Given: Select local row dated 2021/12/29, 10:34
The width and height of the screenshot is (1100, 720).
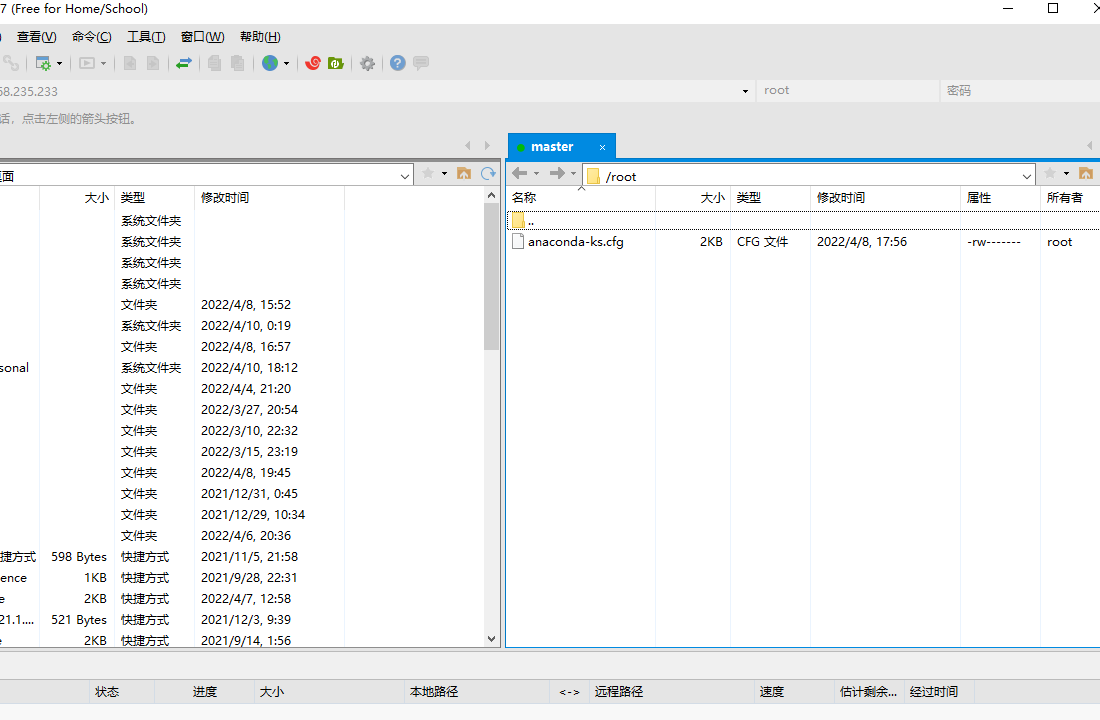Looking at the screenshot, I should coord(242,515).
